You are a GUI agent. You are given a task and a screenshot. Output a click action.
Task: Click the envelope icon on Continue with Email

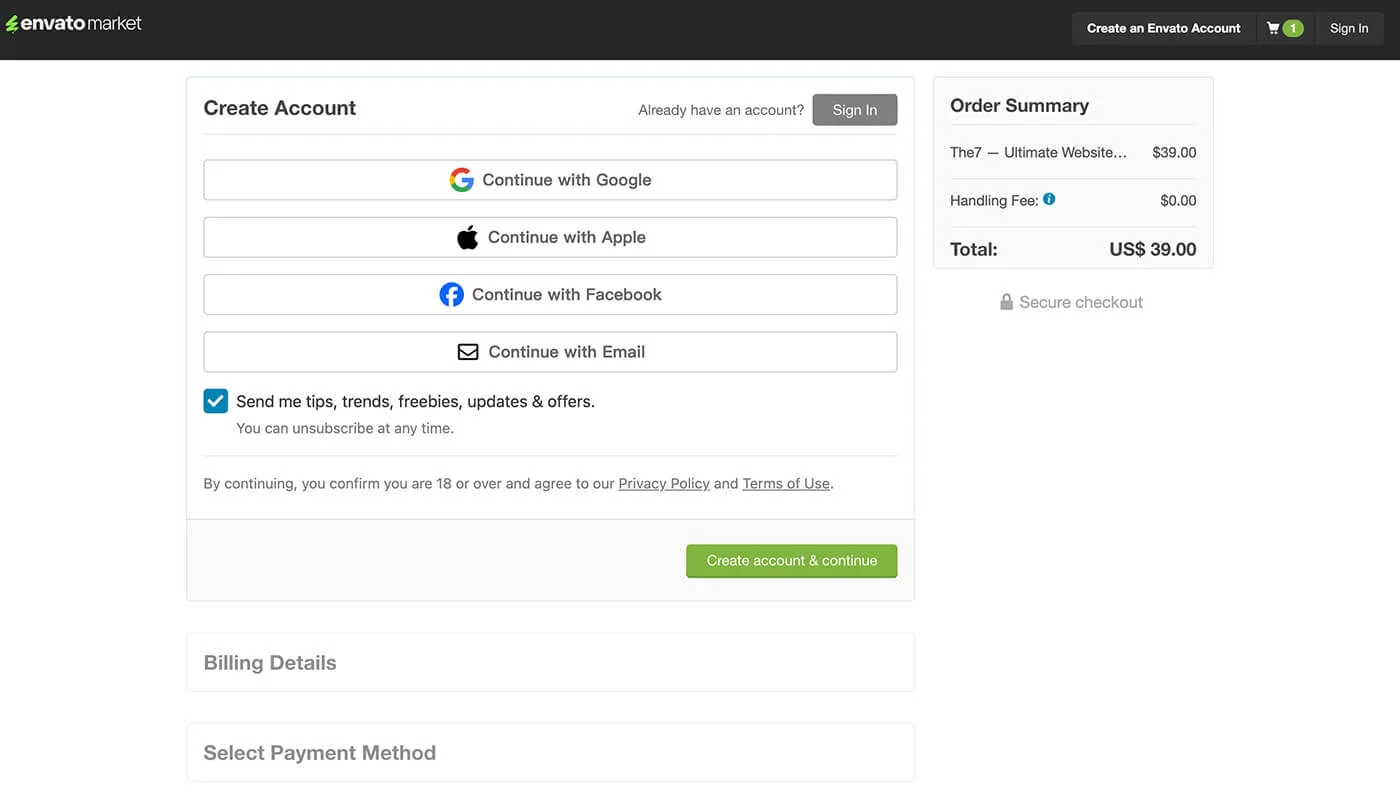pos(467,351)
